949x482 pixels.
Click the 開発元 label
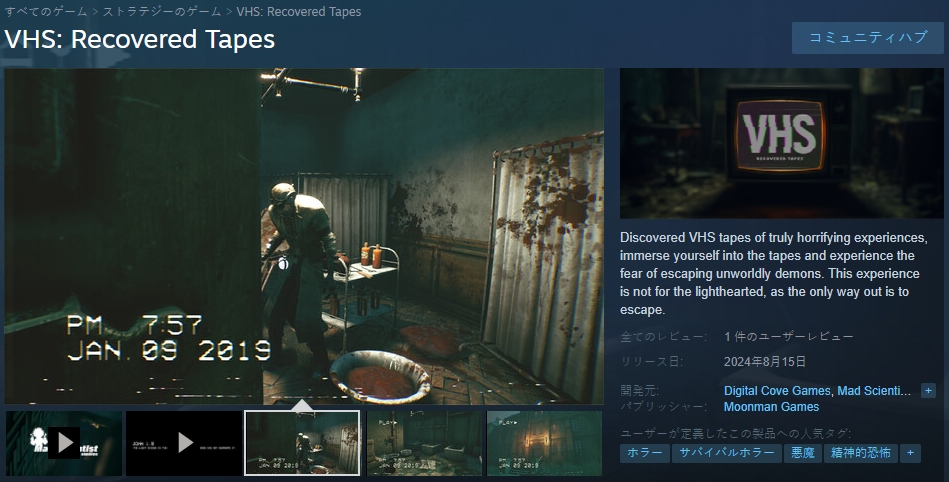[x=639, y=391]
